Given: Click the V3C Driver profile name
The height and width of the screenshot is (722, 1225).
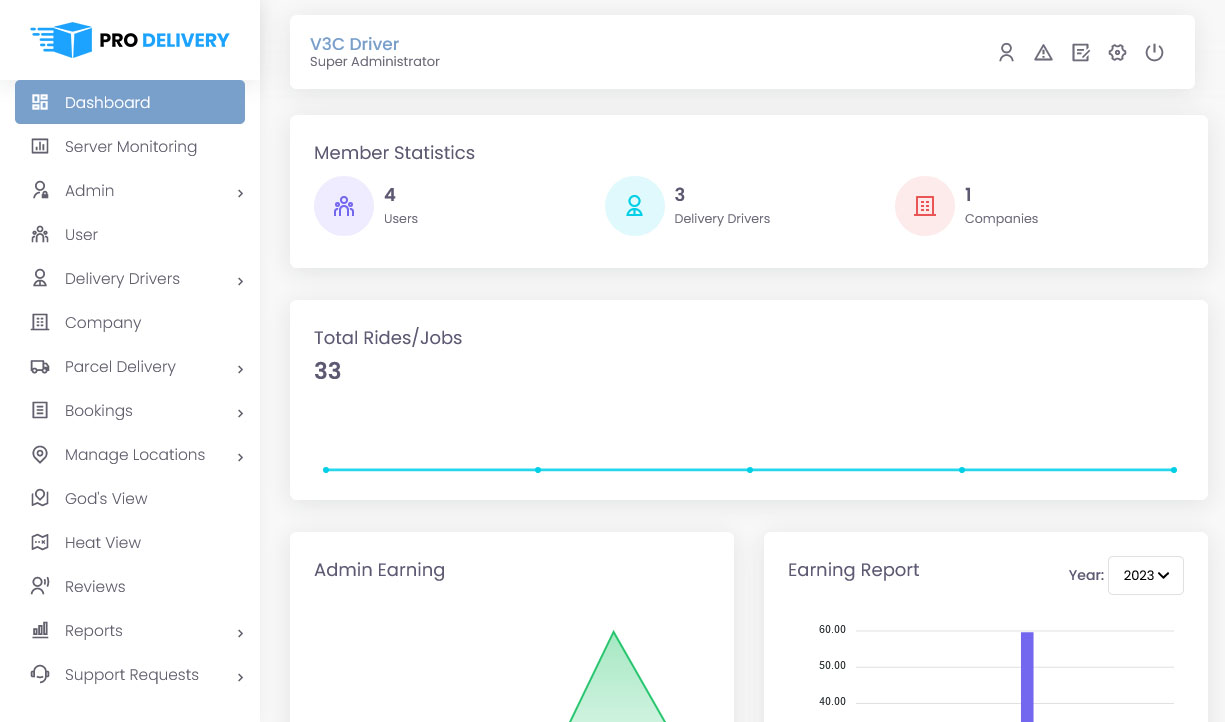Looking at the screenshot, I should [x=354, y=44].
